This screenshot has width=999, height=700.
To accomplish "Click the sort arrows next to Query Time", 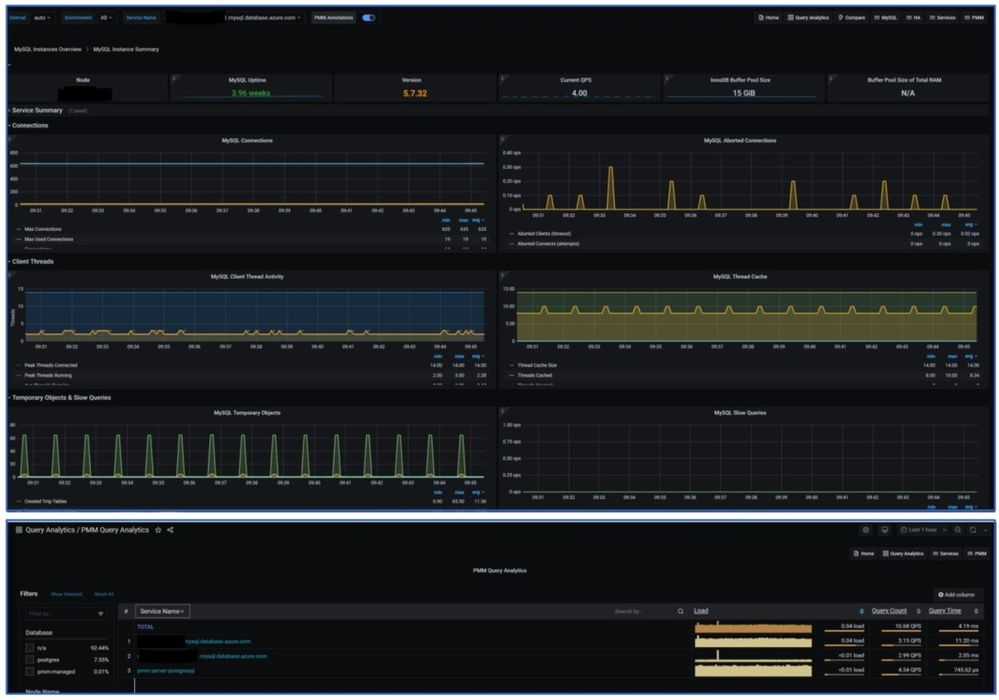I will click(x=975, y=611).
